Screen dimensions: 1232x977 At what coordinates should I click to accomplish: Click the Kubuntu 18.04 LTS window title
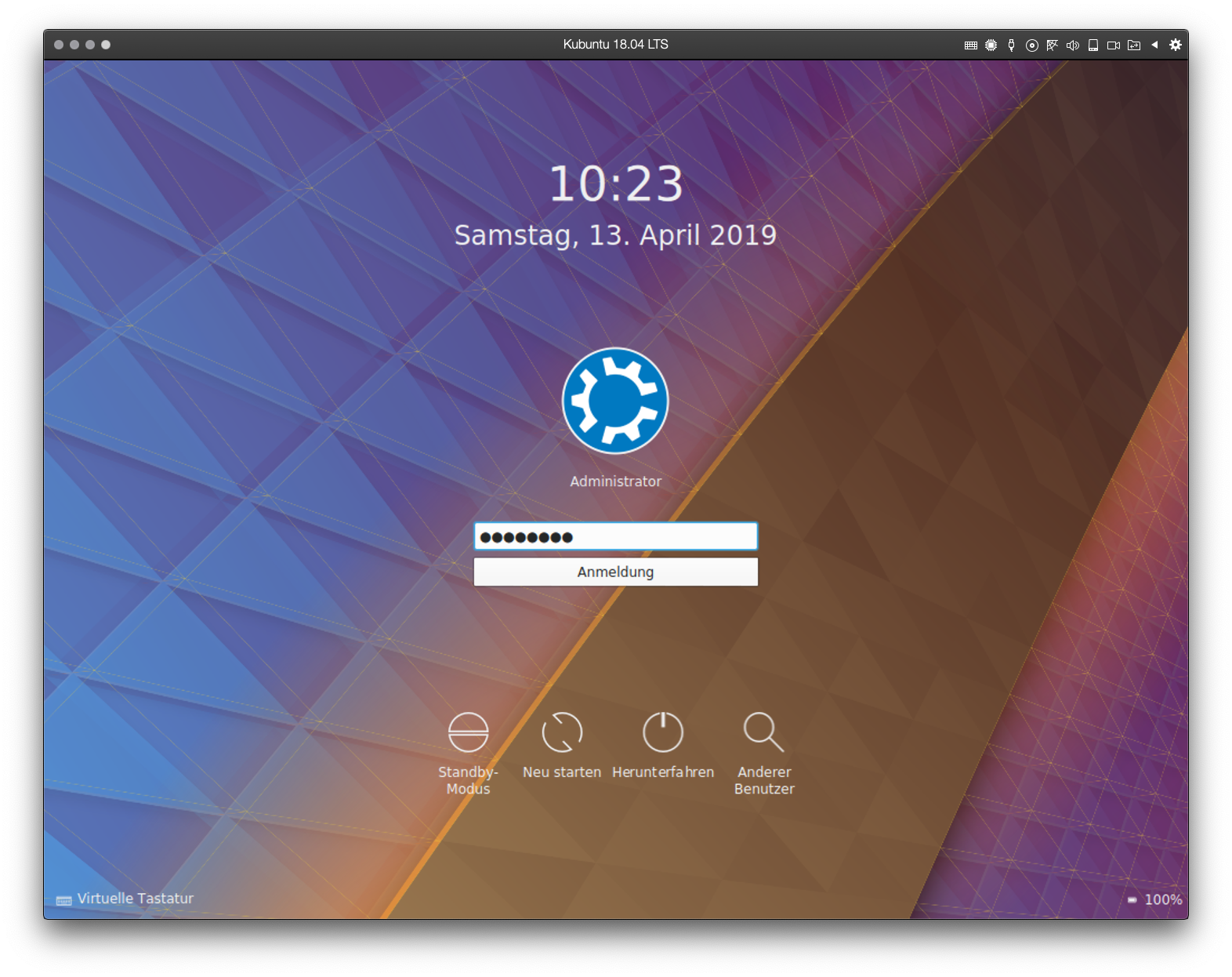616,45
